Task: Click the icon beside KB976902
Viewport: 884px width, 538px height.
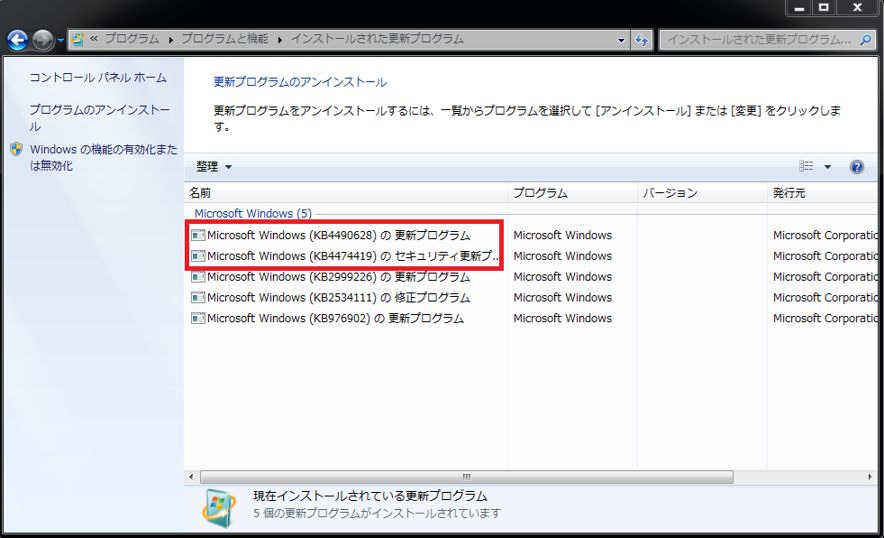Action: click(x=198, y=319)
